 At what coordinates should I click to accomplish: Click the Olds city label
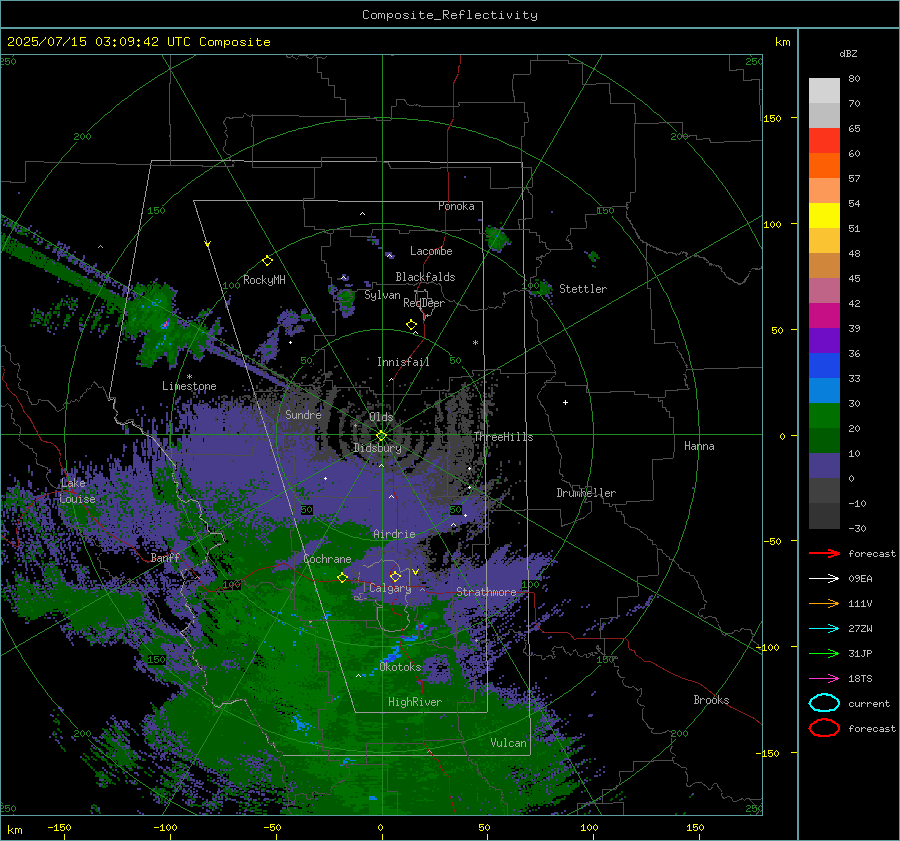tap(381, 417)
